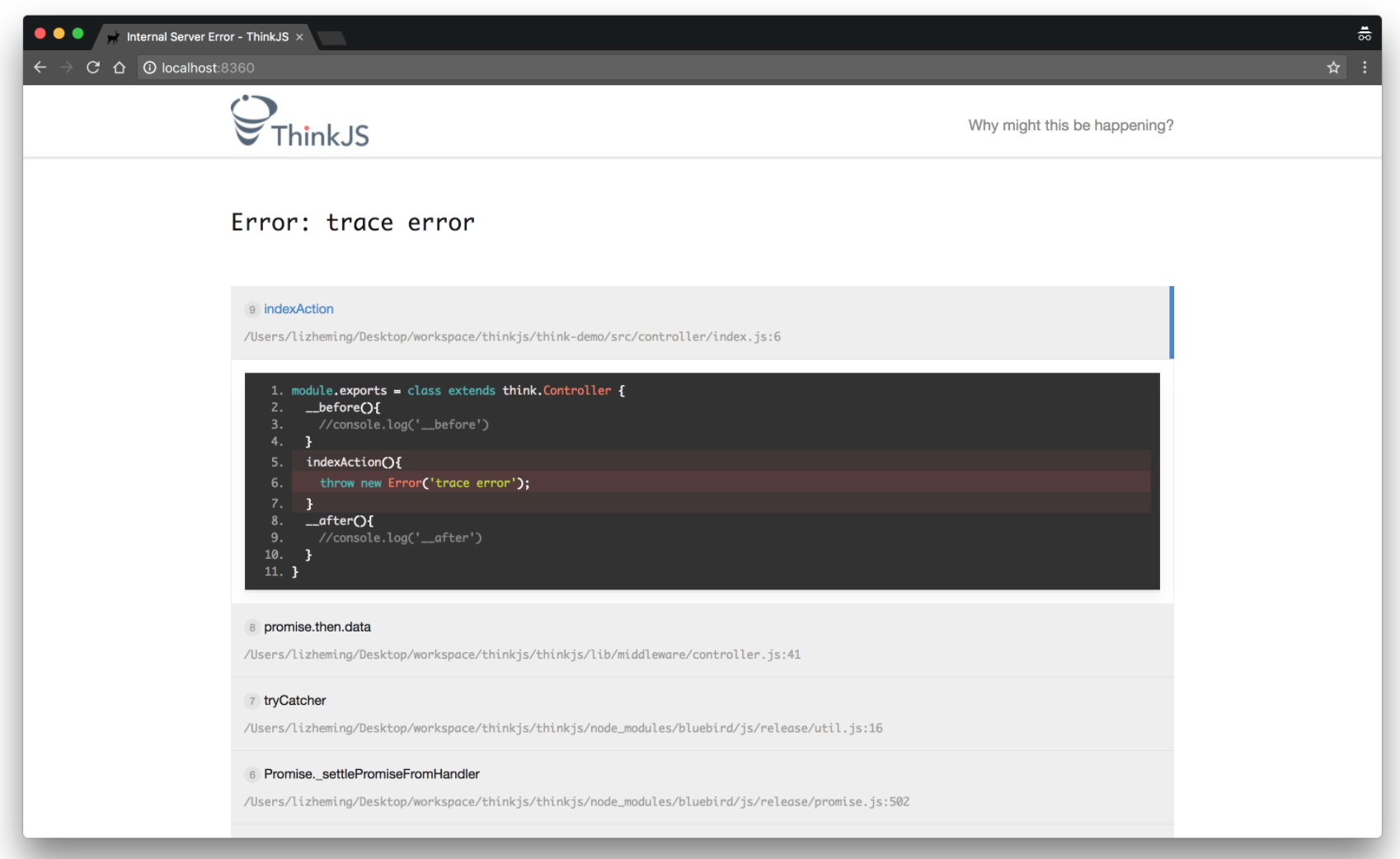Screen dimensions: 1400x859
Task: Click the incognito icon in title bar
Action: (1364, 35)
